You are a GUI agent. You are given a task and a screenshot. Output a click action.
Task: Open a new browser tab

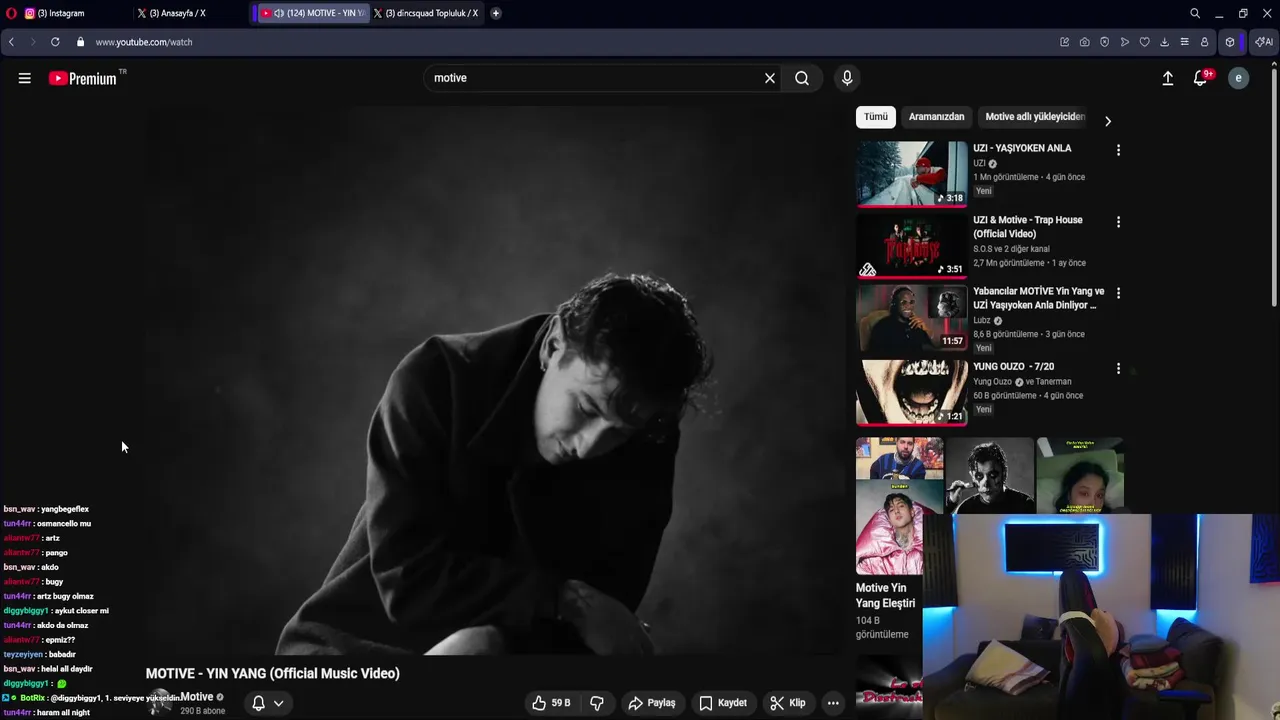[x=496, y=13]
